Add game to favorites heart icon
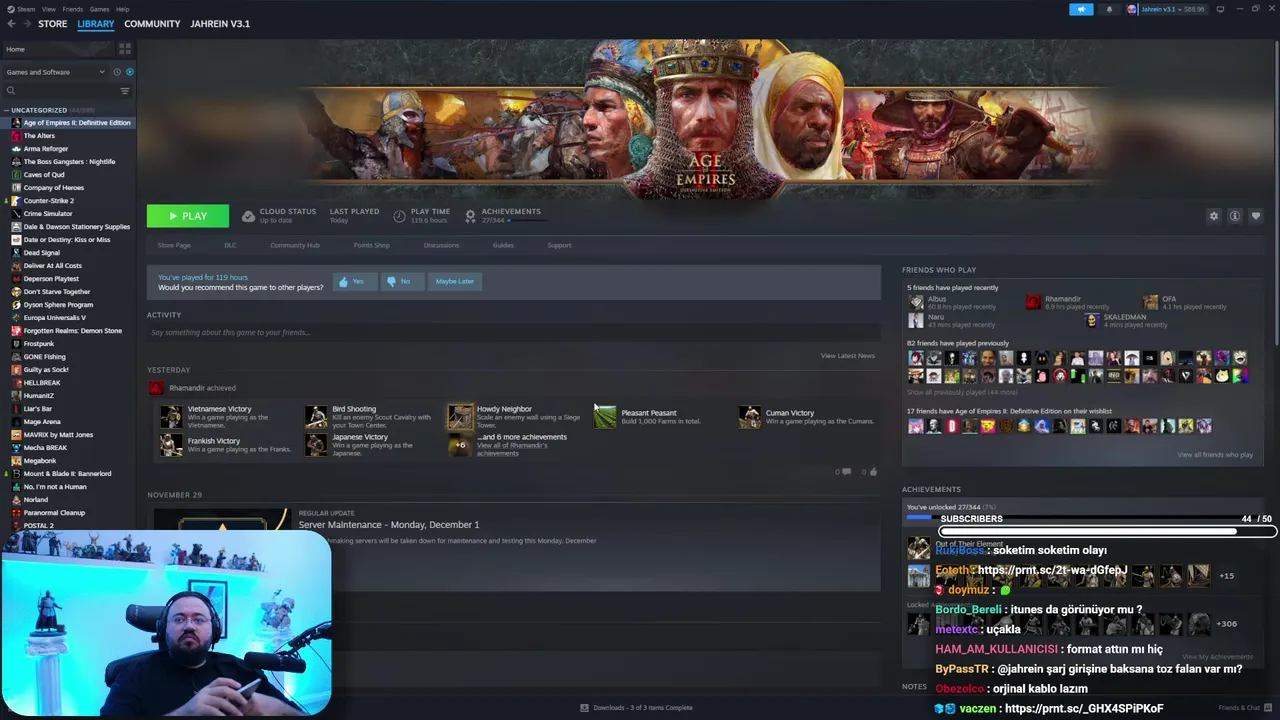The height and width of the screenshot is (720, 1280). tap(1256, 216)
